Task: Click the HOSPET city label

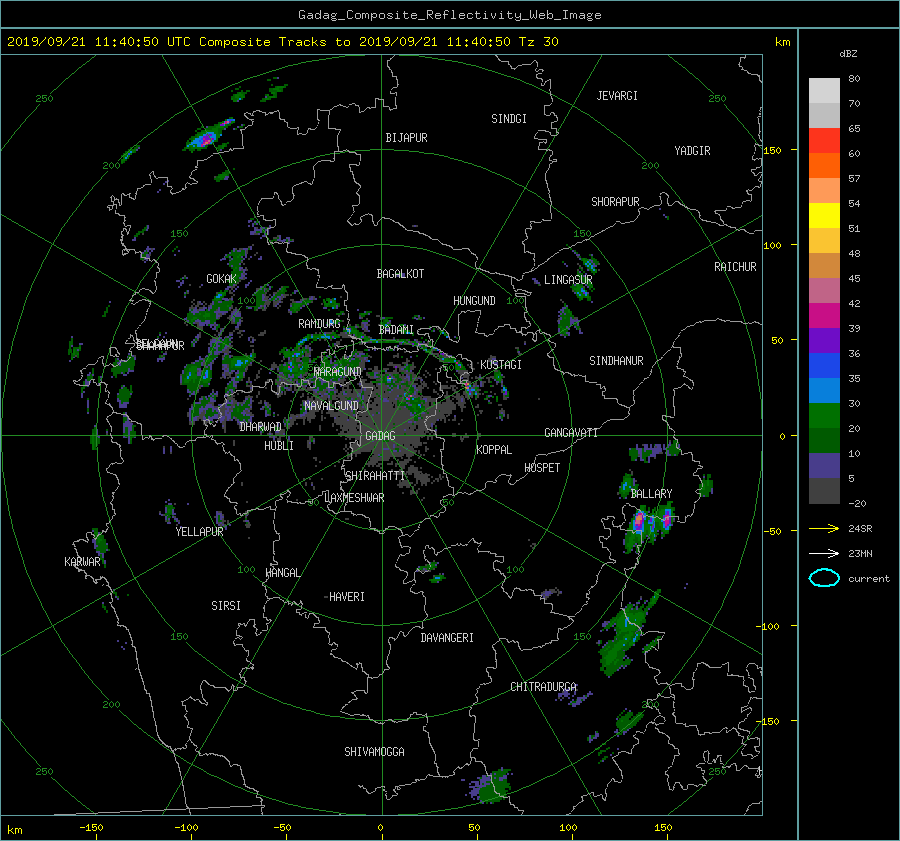Action: [x=542, y=468]
